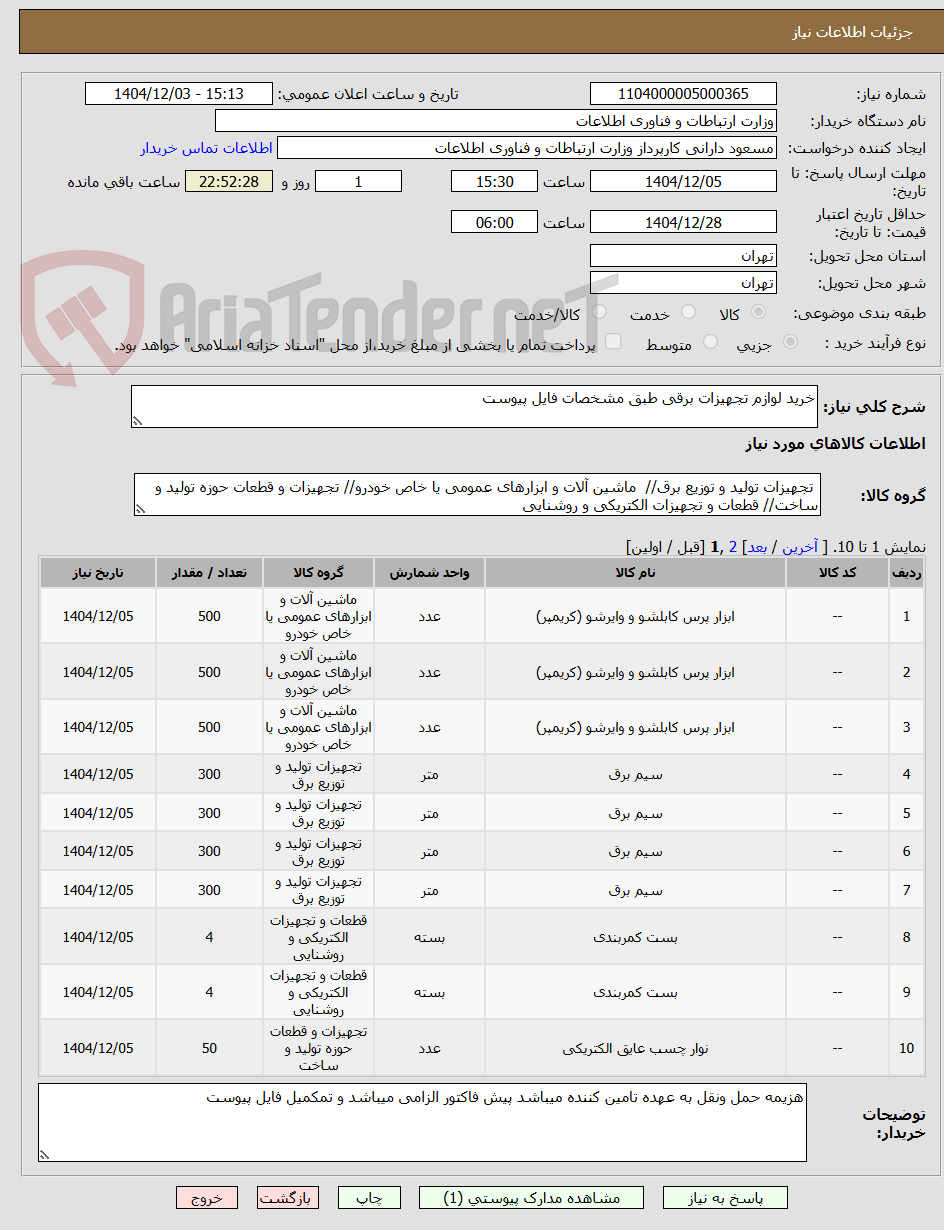Image resolution: width=944 pixels, height=1230 pixels.
Task: Click the بازگشت button
Action: tap(288, 1197)
